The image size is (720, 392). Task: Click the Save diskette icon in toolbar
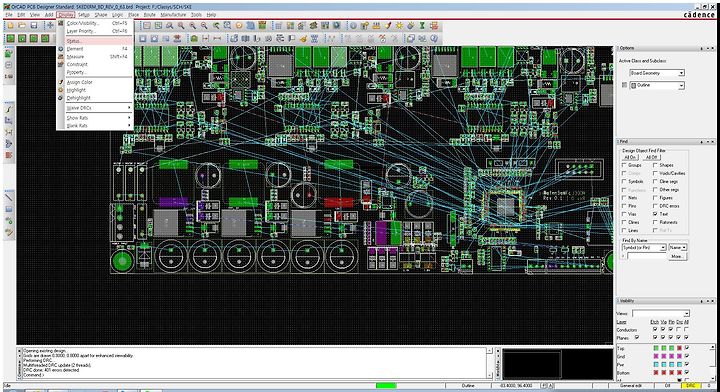pyautogui.click(x=34, y=26)
